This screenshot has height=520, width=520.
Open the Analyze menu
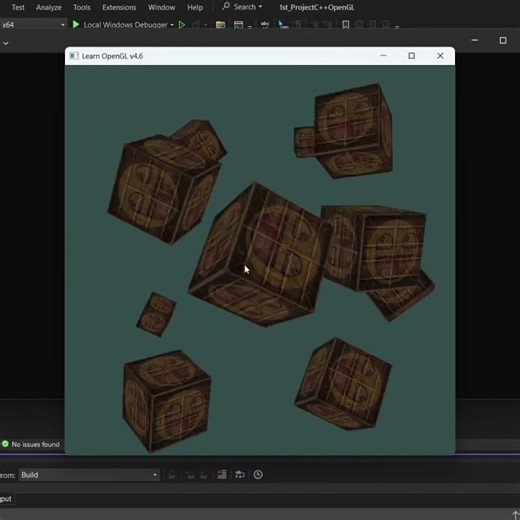(x=49, y=7)
